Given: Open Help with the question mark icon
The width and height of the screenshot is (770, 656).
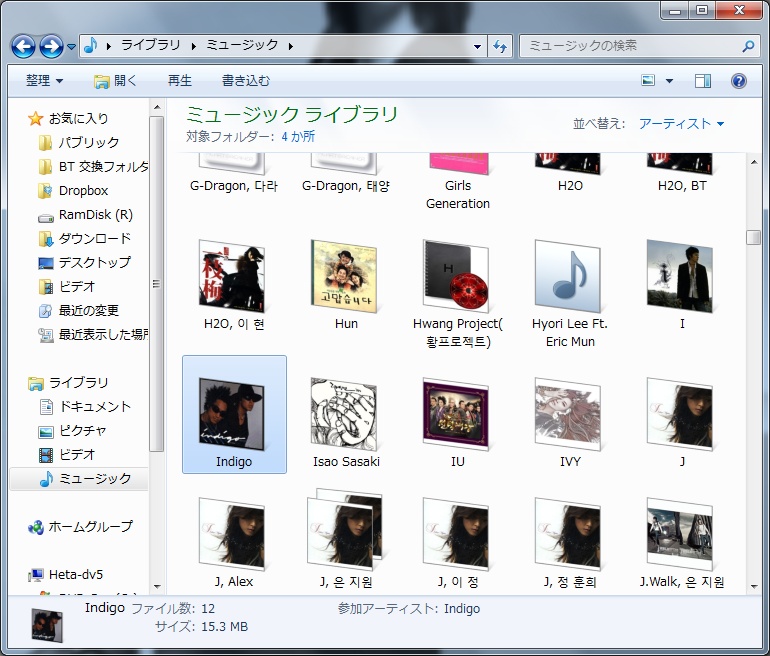Looking at the screenshot, I should pos(739,81).
